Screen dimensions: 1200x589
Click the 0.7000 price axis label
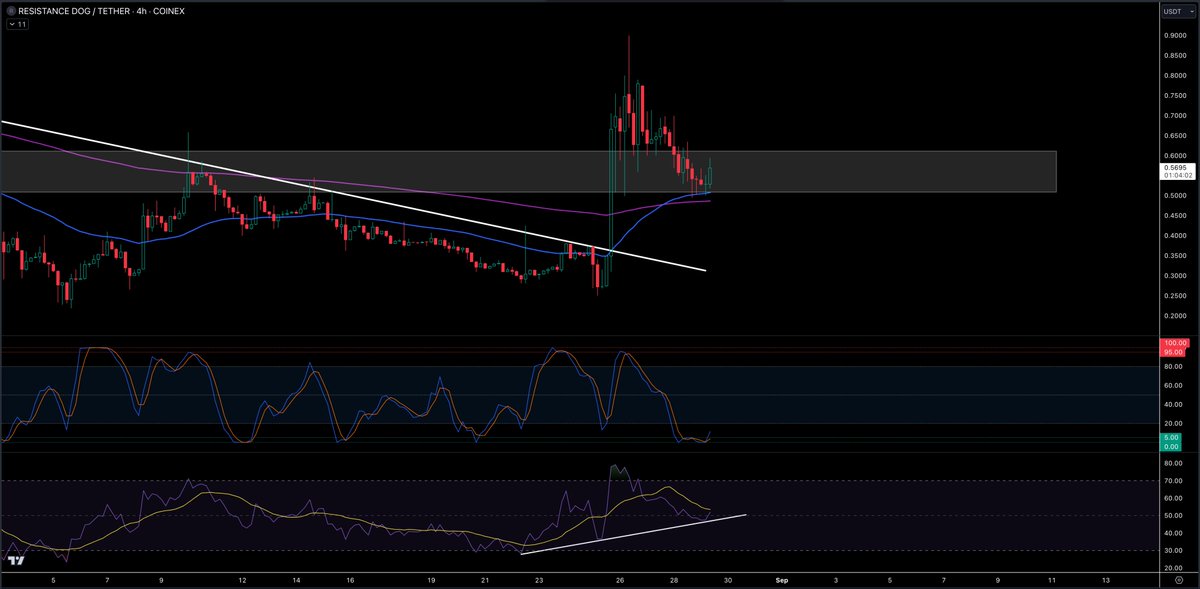[1173, 115]
